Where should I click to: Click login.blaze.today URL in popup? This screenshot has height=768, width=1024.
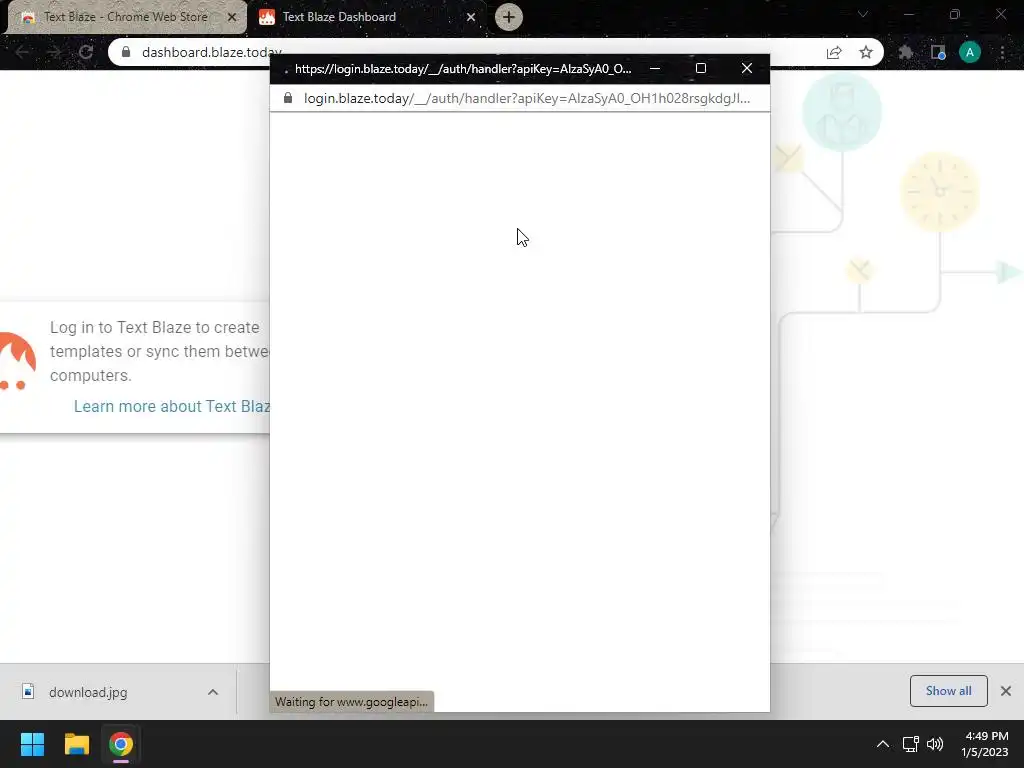(x=526, y=99)
